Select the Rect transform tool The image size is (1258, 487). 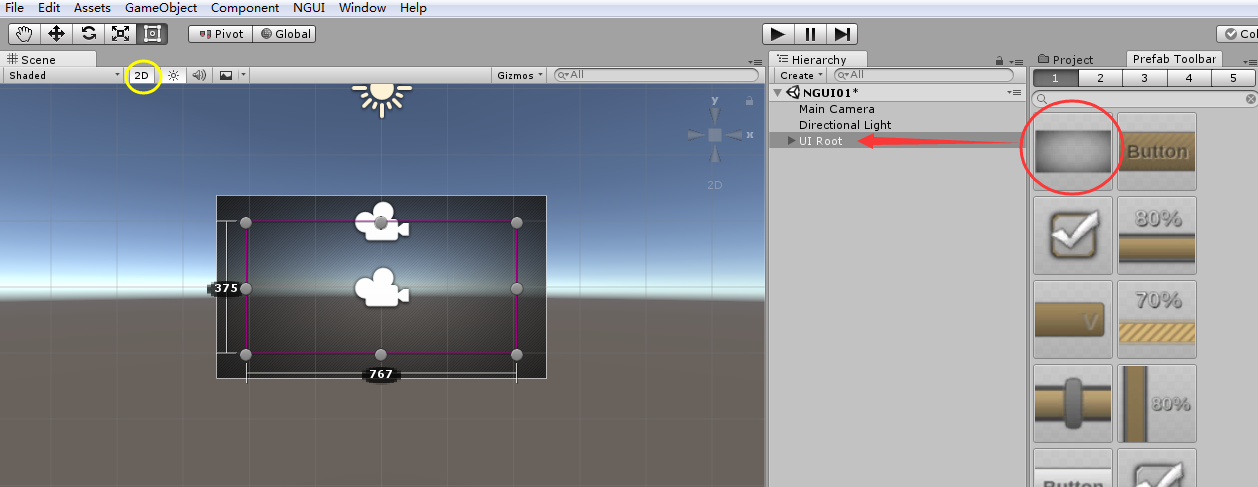pos(152,33)
